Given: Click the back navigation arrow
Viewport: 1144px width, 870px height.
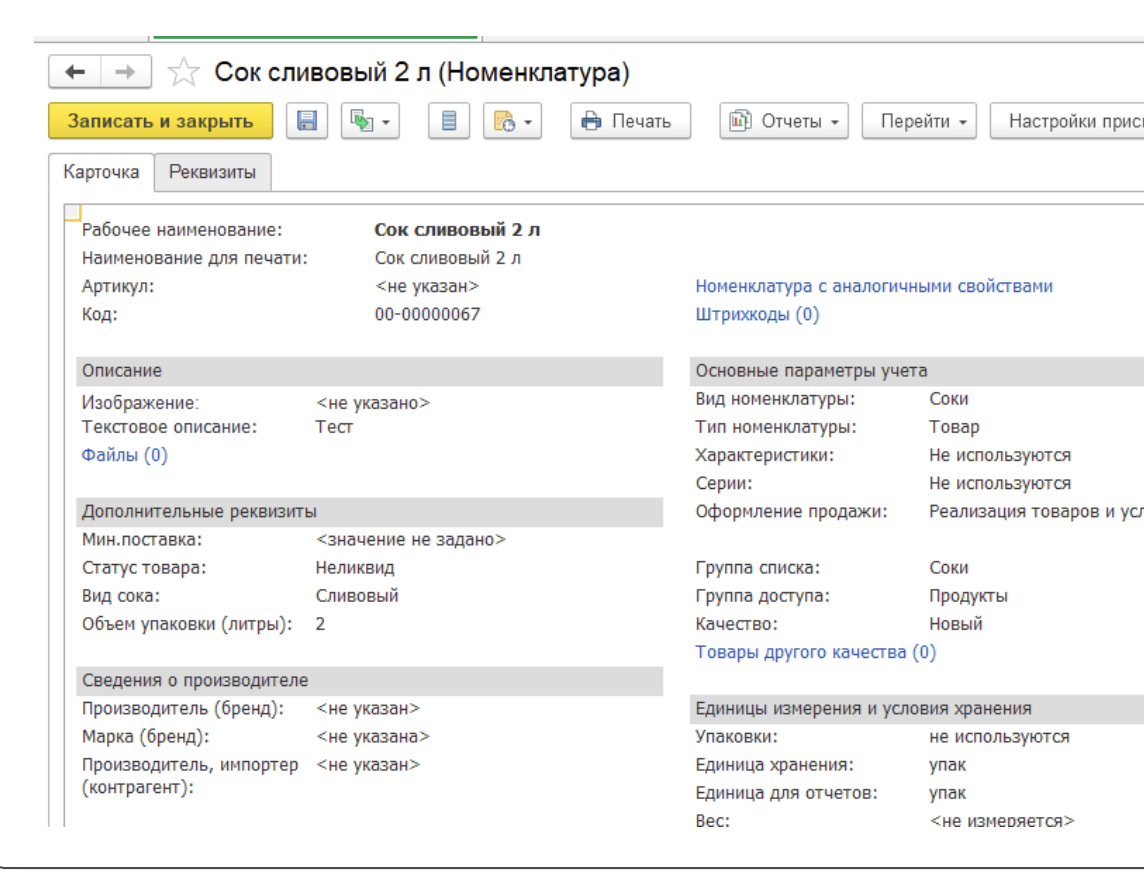Looking at the screenshot, I should (76, 73).
